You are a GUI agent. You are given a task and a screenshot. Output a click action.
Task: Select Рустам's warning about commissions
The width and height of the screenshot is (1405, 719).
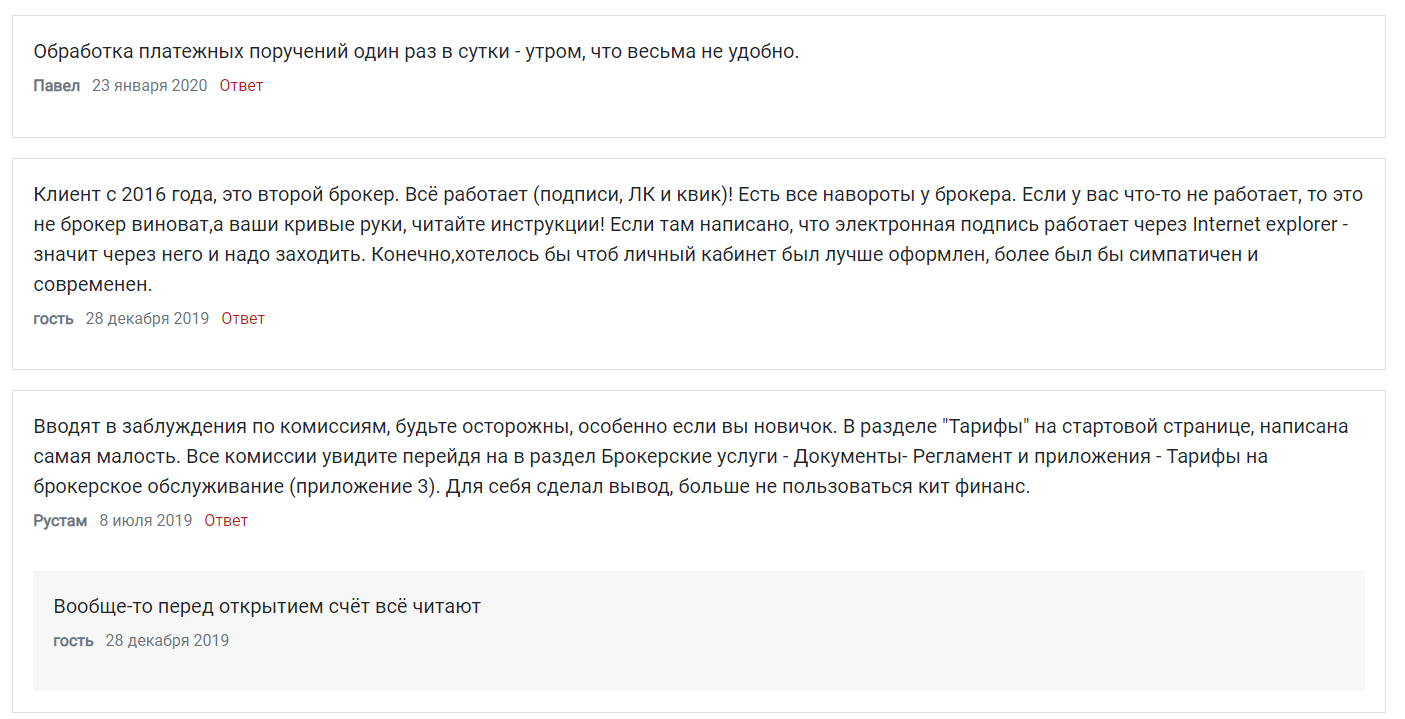pos(690,455)
